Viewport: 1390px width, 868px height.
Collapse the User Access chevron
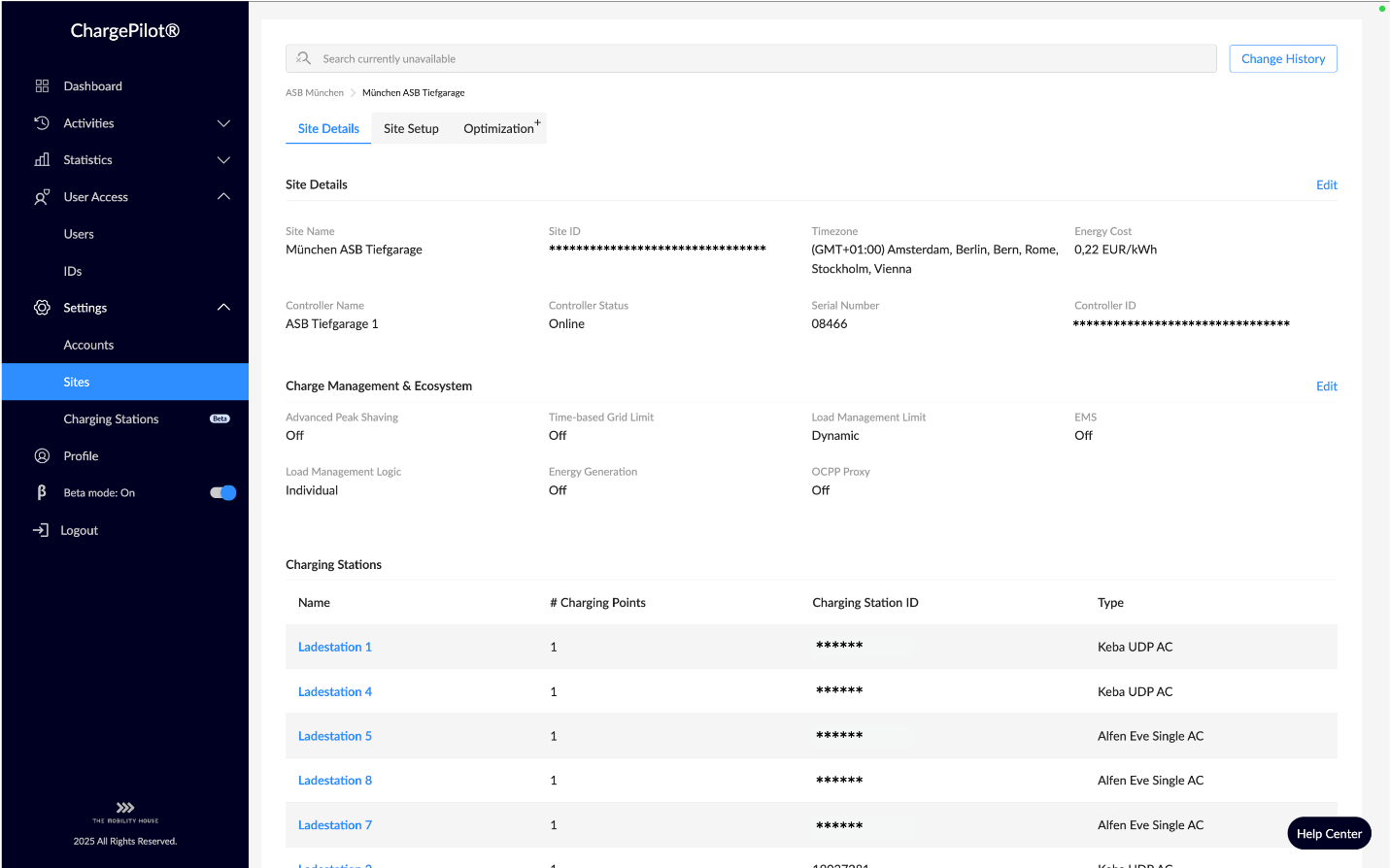point(223,197)
